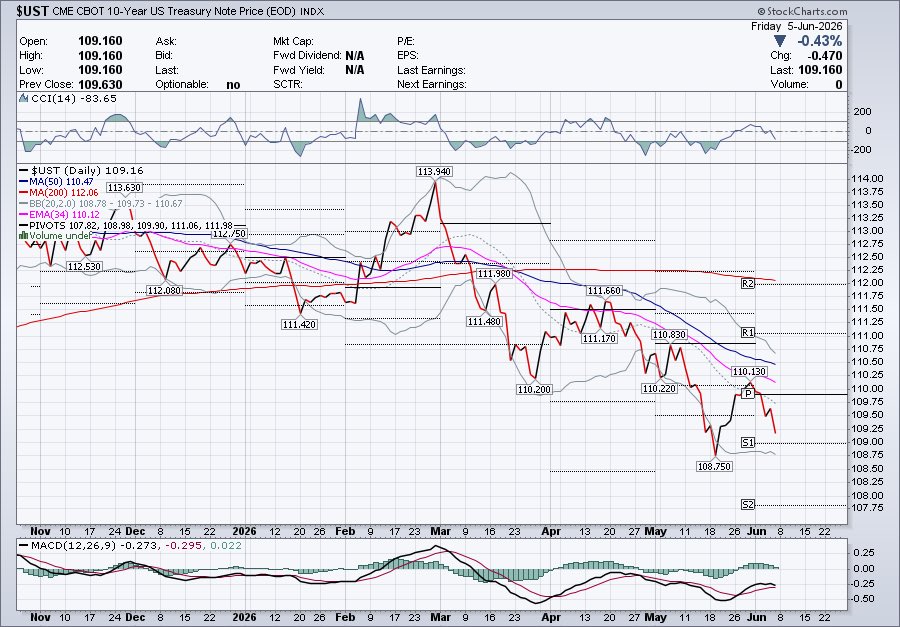Click the P/E label

(406, 41)
